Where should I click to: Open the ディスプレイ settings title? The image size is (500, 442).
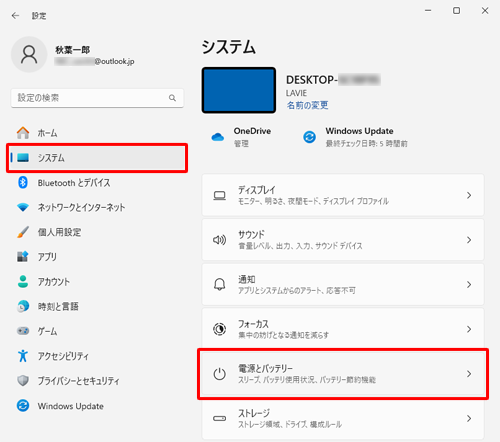pos(257,190)
